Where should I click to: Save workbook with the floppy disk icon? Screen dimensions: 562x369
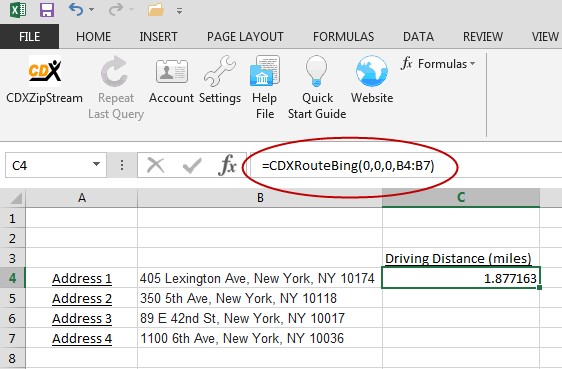point(47,10)
